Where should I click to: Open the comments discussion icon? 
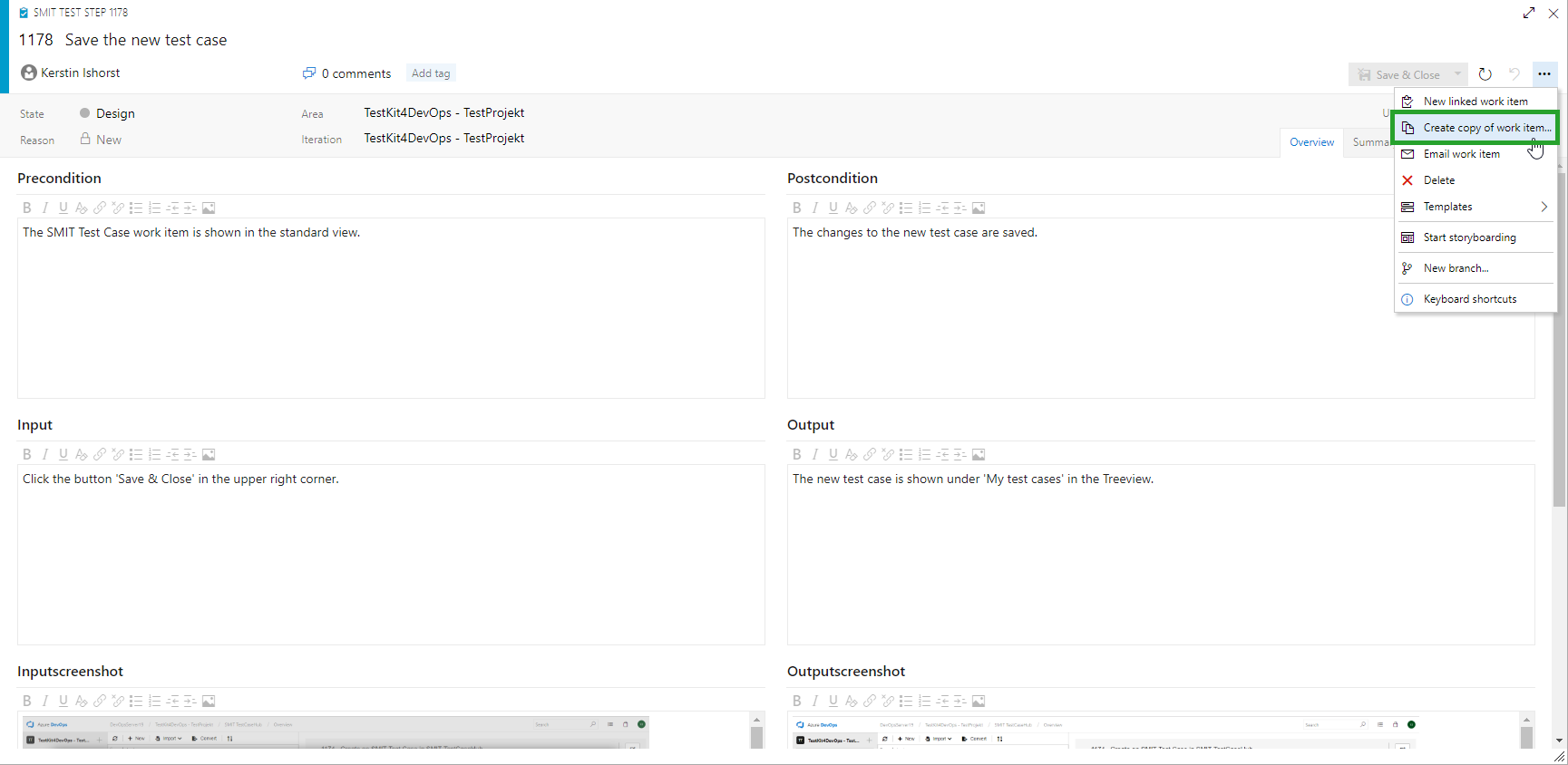click(x=309, y=73)
